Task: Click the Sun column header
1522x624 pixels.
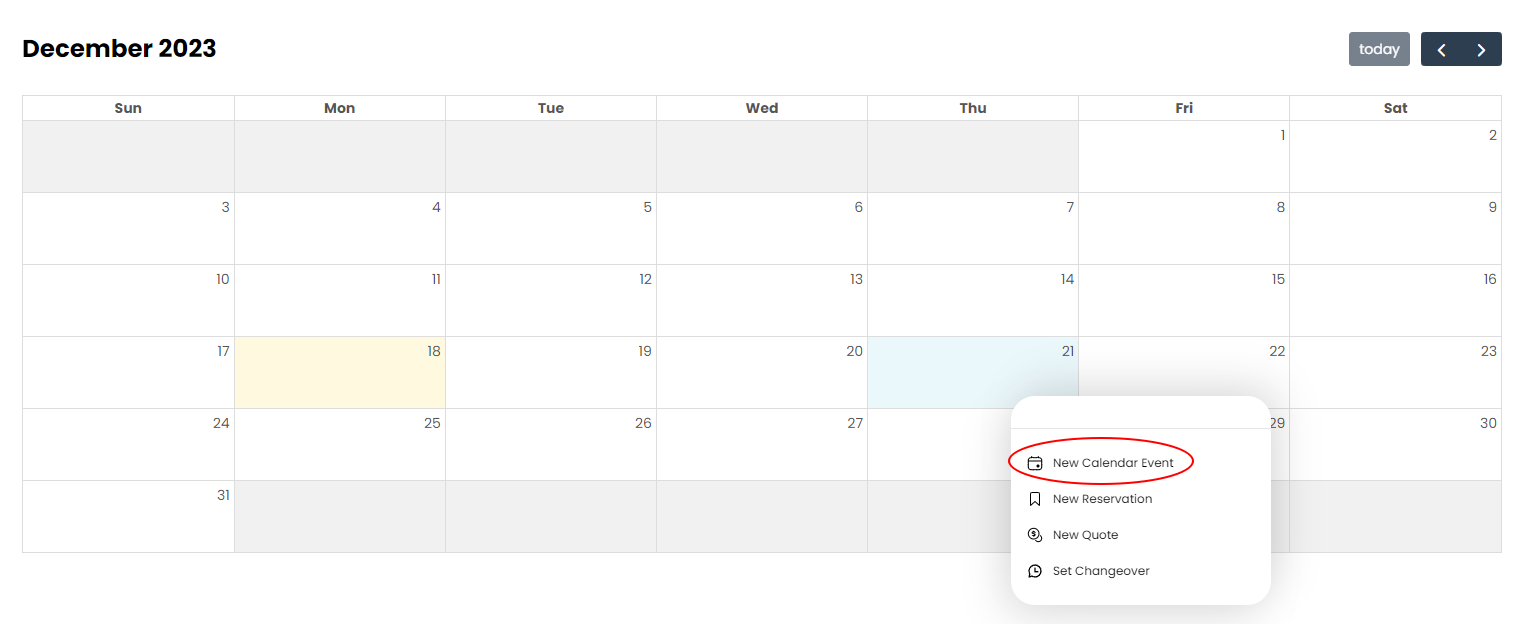Action: tap(128, 107)
